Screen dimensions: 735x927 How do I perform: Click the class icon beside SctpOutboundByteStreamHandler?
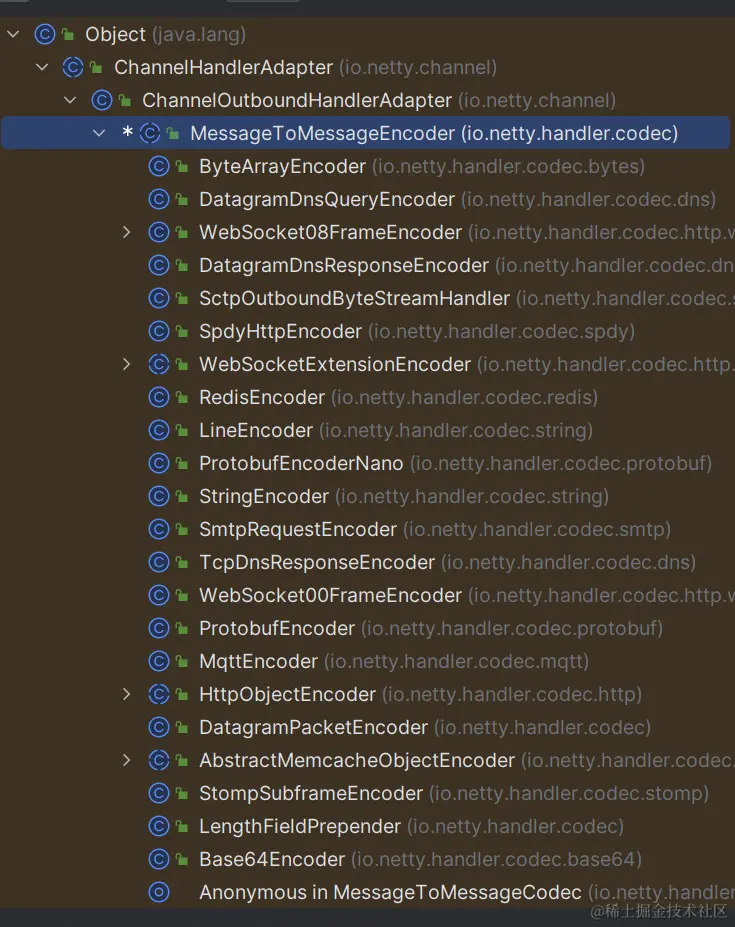(158, 299)
